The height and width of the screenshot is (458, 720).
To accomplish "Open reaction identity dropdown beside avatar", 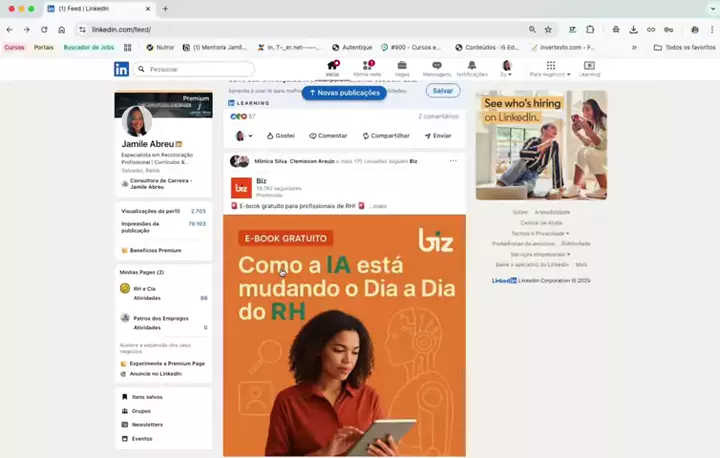I will pos(250,136).
